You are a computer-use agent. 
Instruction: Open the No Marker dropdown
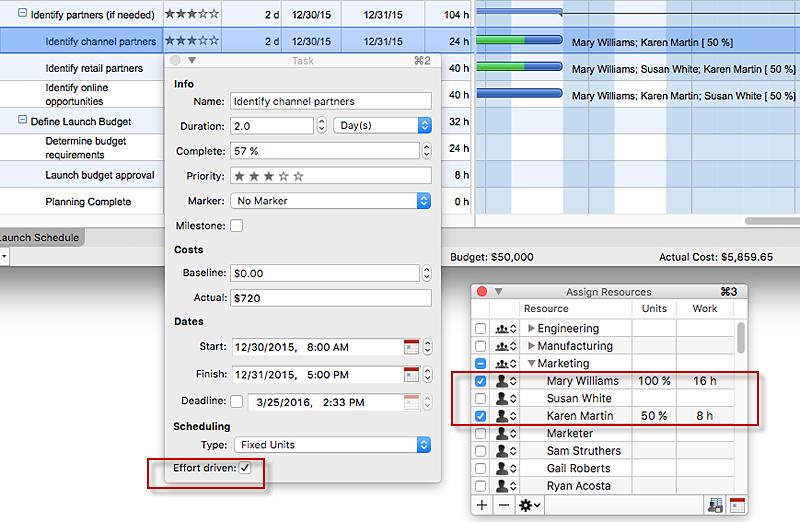[x=330, y=200]
